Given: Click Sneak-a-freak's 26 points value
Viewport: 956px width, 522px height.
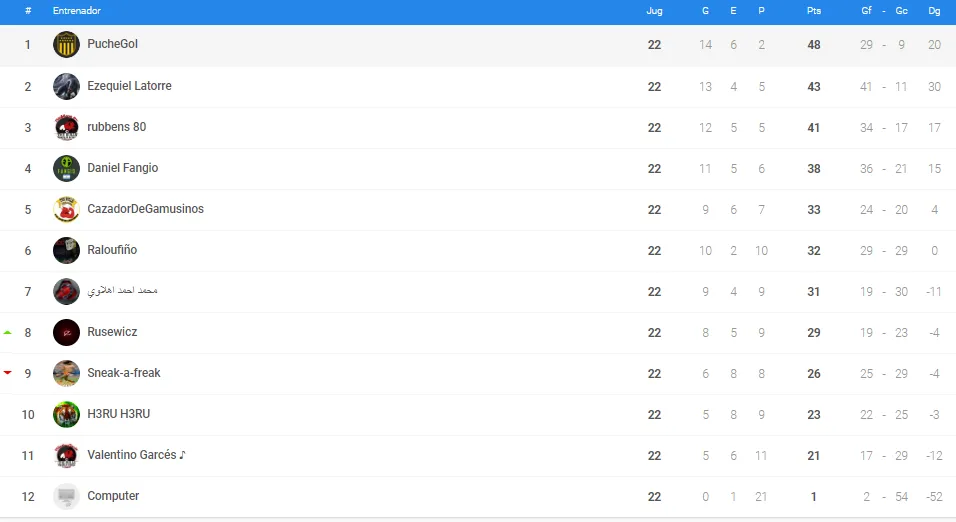Looking at the screenshot, I should [x=814, y=373].
